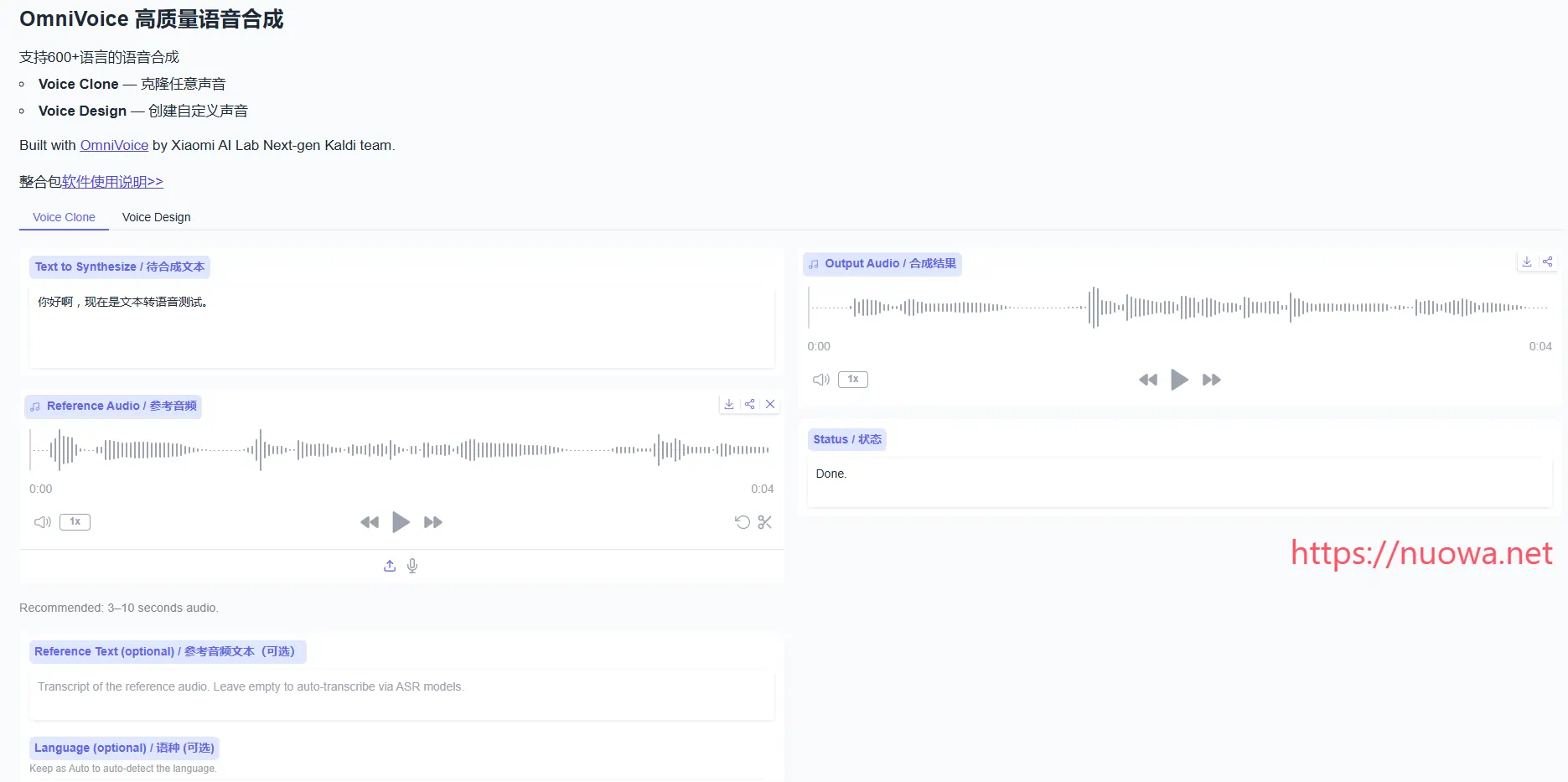Mute the output audio volume

point(820,379)
